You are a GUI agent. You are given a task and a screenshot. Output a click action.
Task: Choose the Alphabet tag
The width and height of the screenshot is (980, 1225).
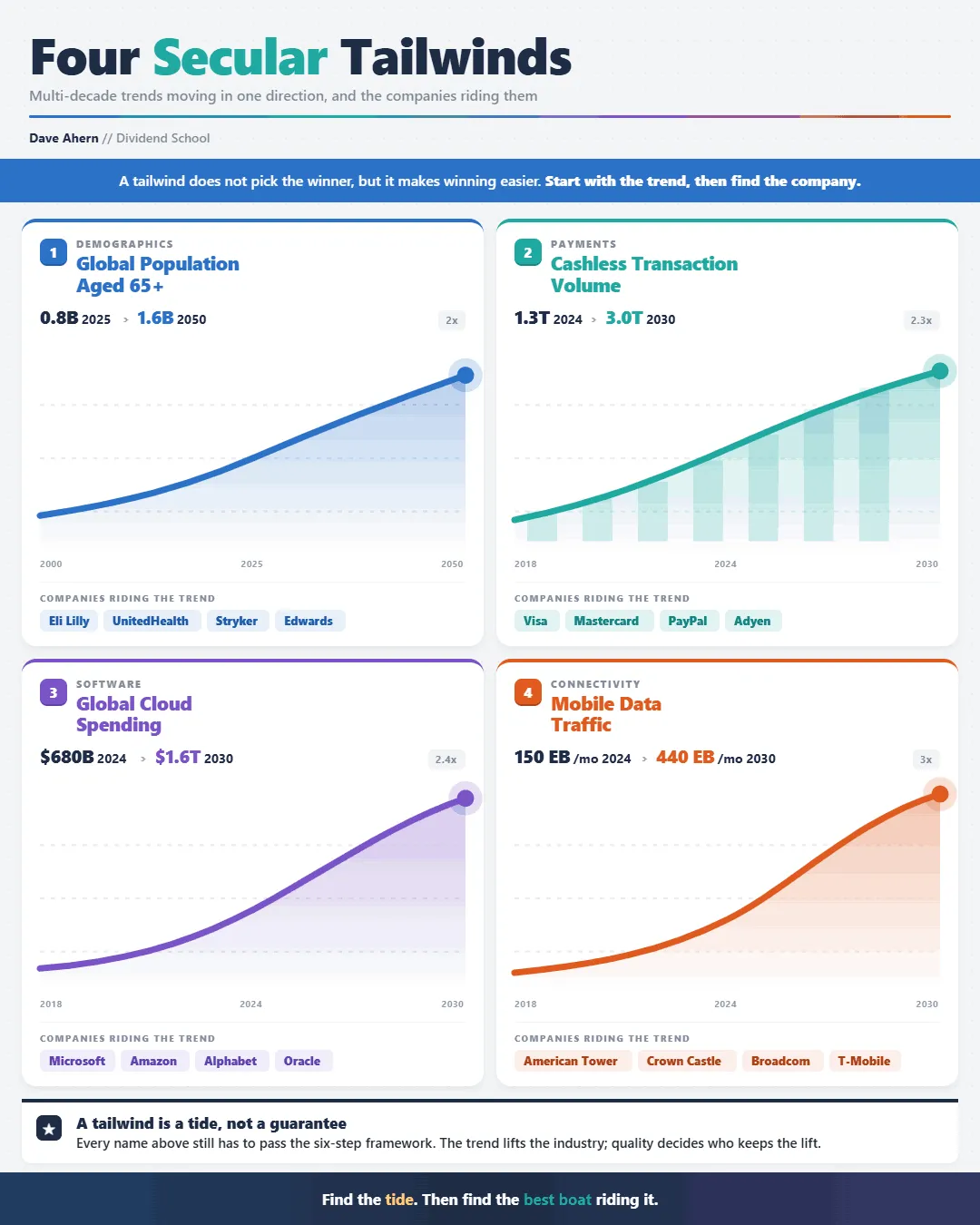pyautogui.click(x=230, y=1061)
